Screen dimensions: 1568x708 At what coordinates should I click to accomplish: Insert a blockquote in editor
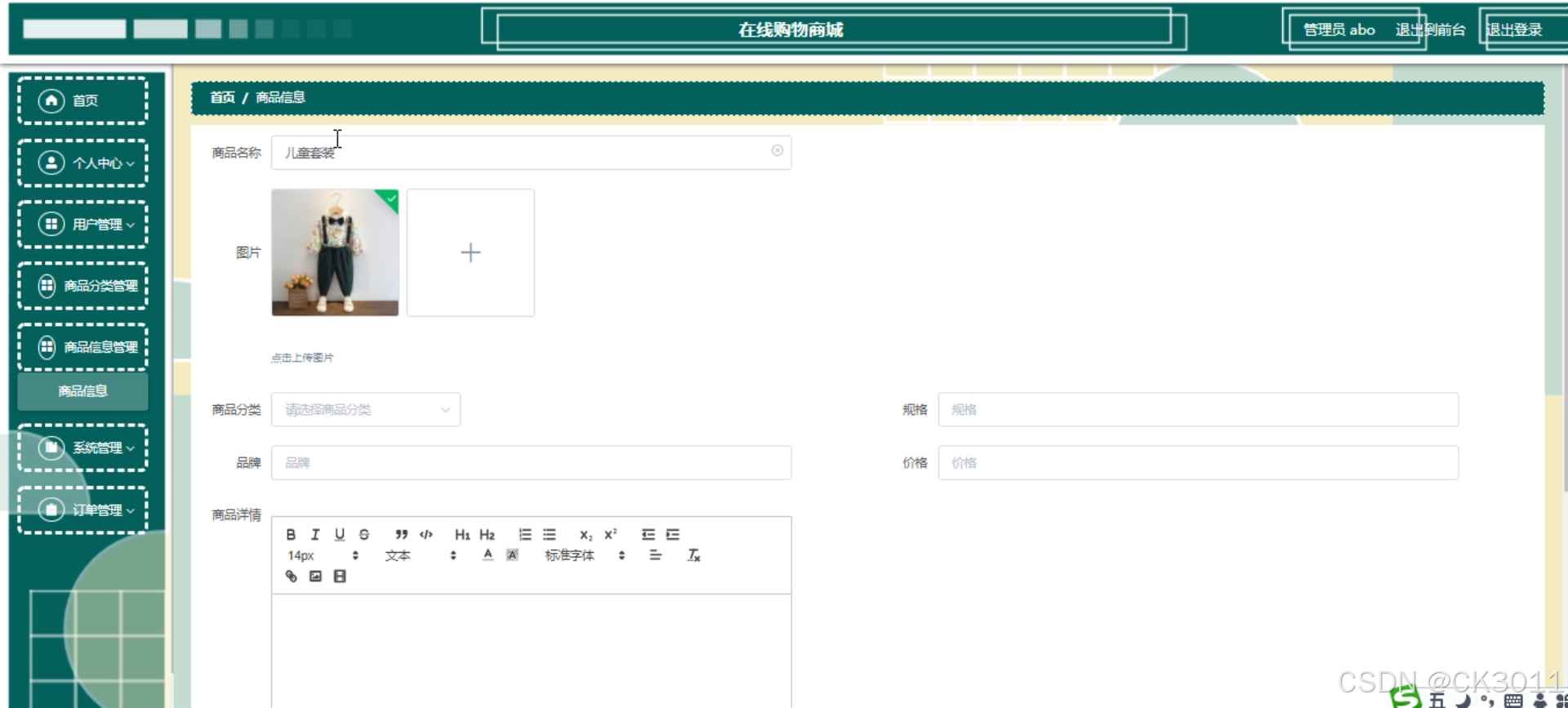401,534
